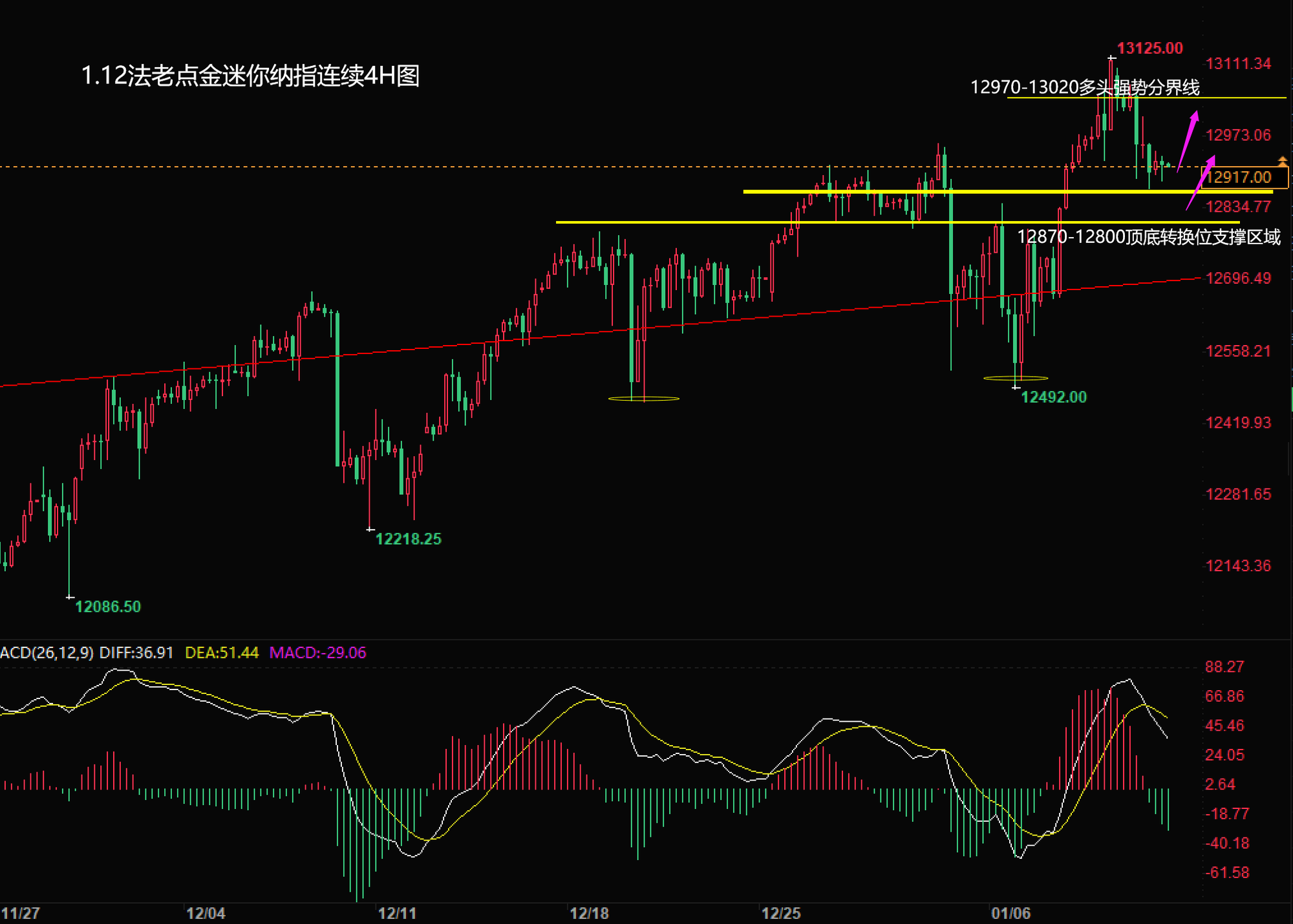The width and height of the screenshot is (1293, 924).
Task: Select the 12870-12800 support zone text label
Action: [x=1148, y=237]
